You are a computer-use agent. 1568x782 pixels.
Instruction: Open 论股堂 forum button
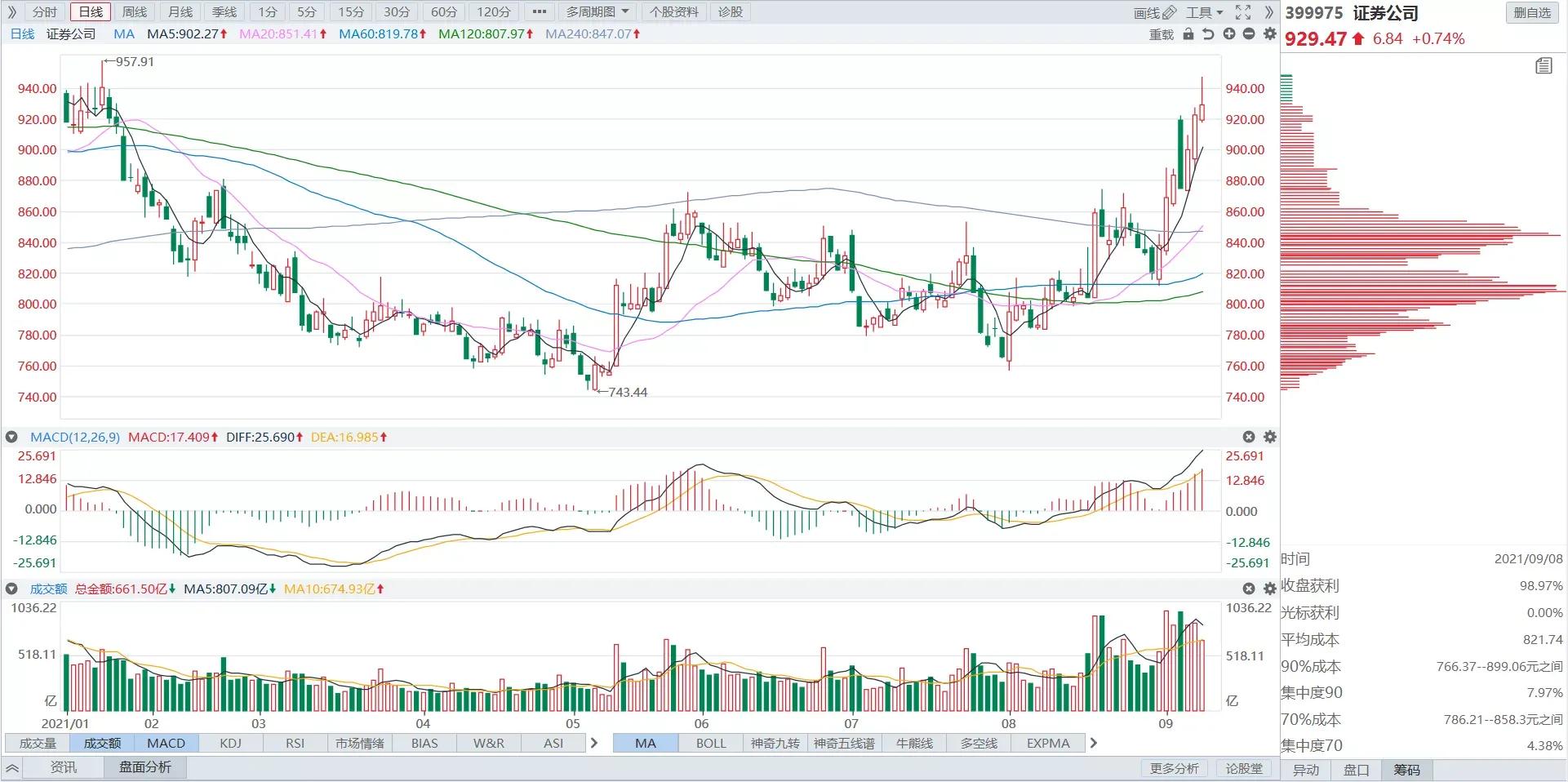(1243, 768)
